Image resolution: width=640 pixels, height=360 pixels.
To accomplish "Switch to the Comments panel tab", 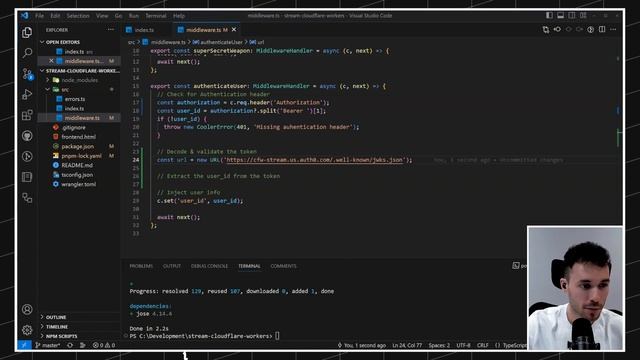I will [283, 266].
